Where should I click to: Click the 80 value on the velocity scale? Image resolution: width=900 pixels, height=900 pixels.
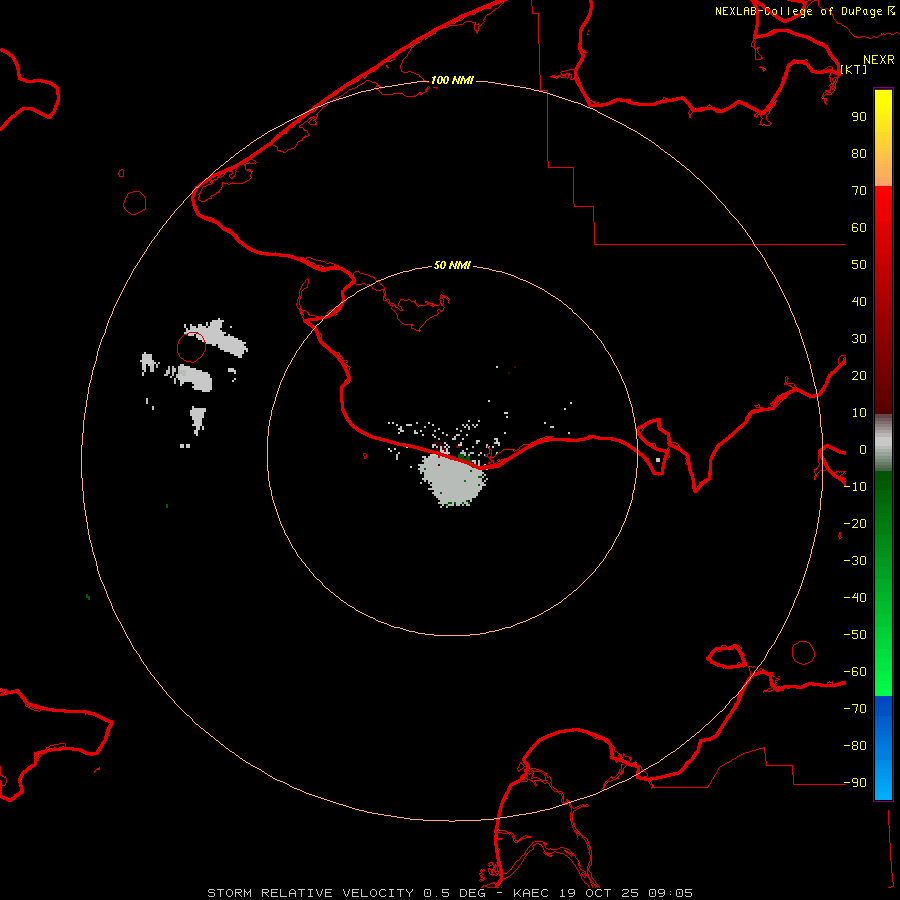point(859,153)
